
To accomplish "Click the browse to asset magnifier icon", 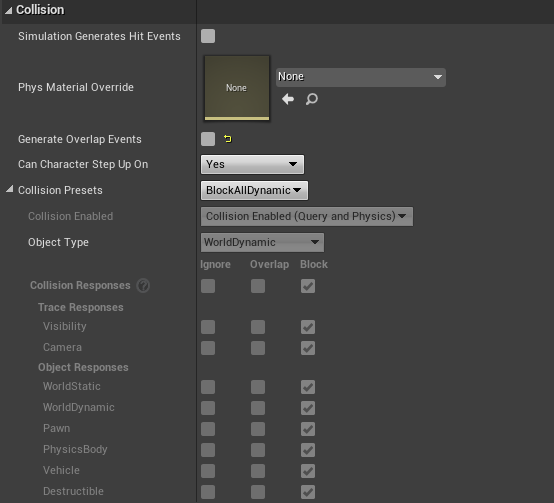I will 311,99.
